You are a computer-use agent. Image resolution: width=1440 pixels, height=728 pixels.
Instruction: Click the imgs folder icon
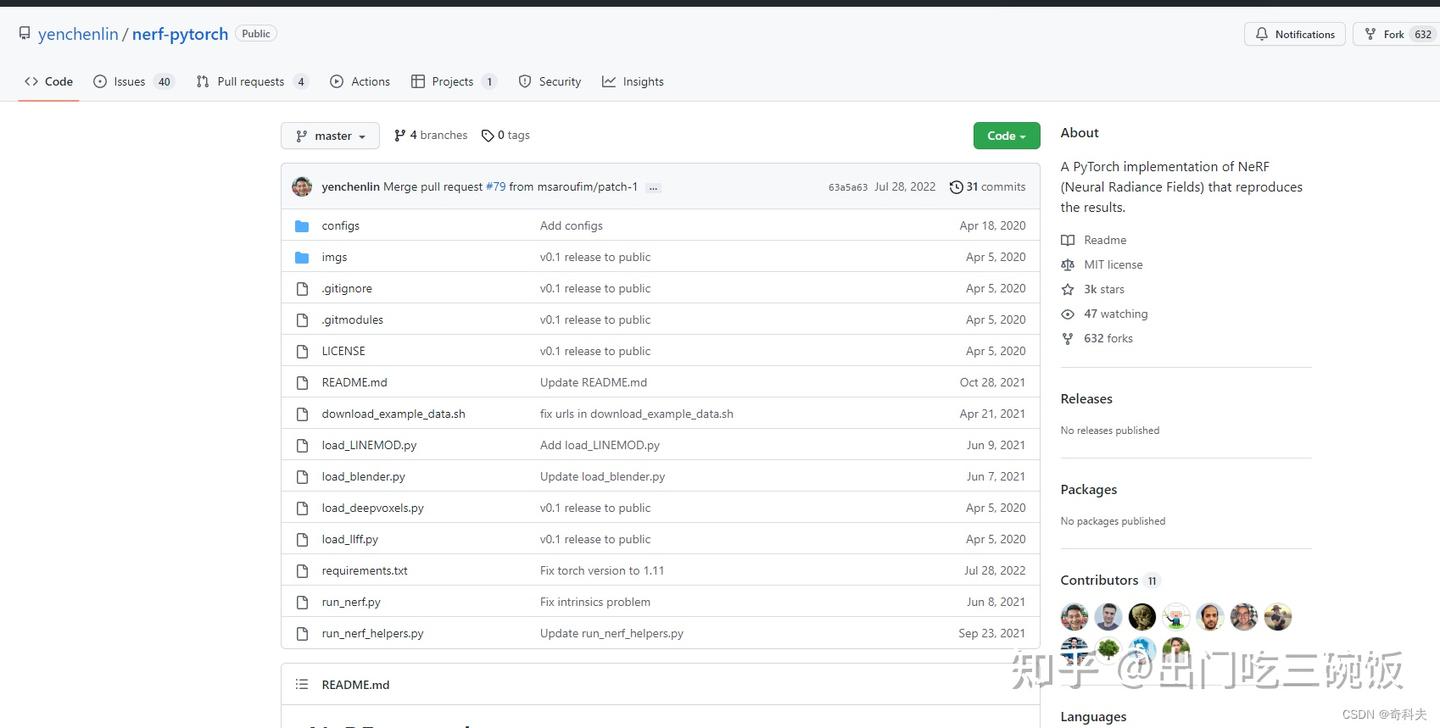[x=302, y=257]
